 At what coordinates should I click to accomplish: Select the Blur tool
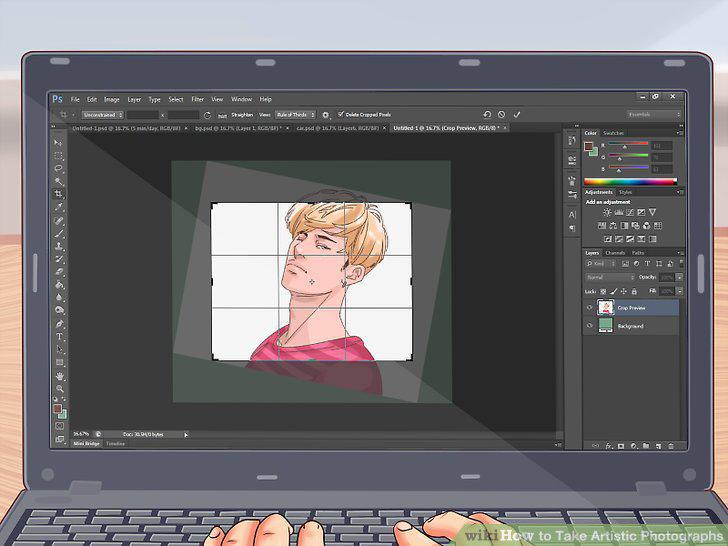point(59,298)
